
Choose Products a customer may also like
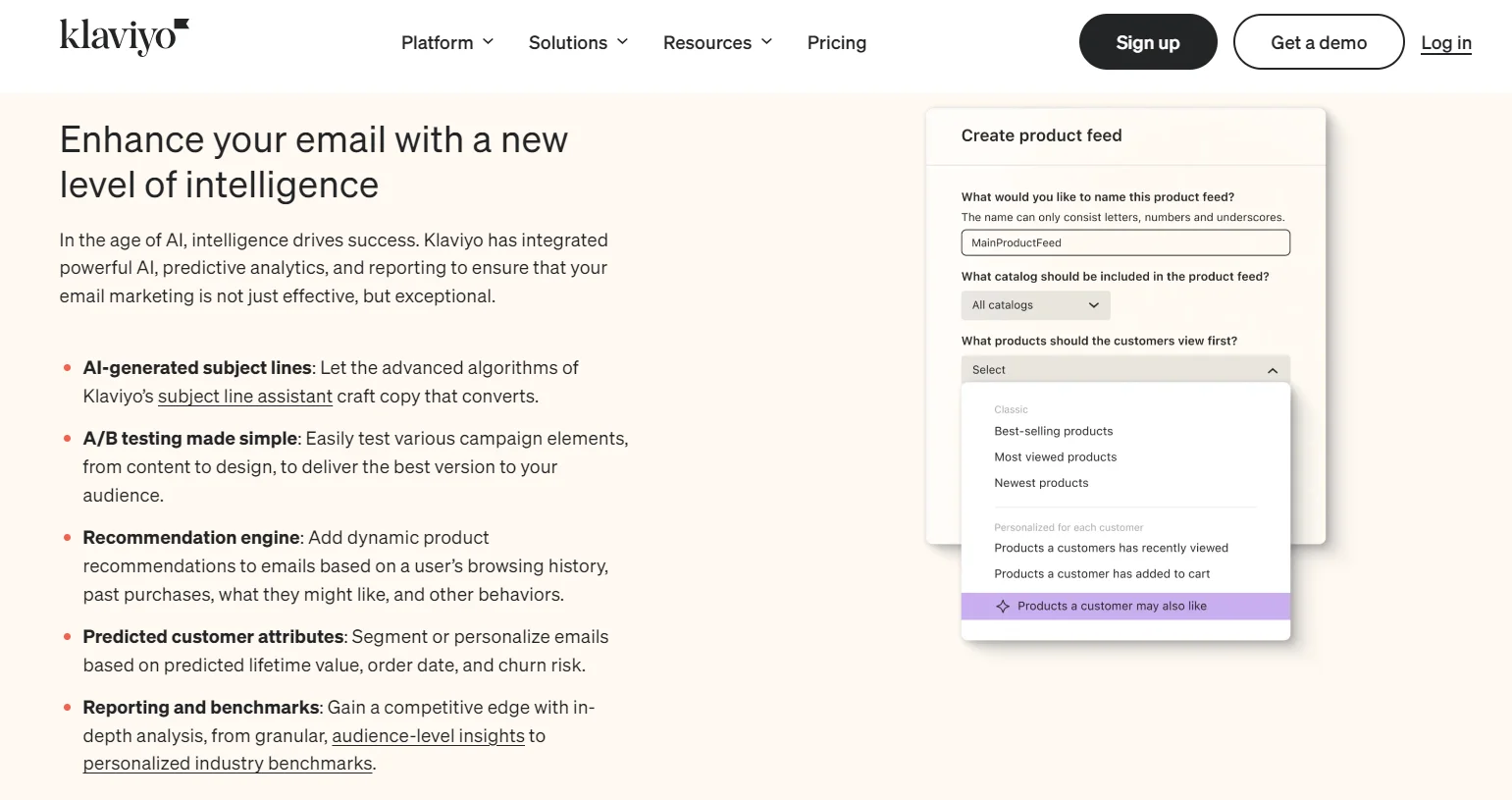click(x=1110, y=606)
